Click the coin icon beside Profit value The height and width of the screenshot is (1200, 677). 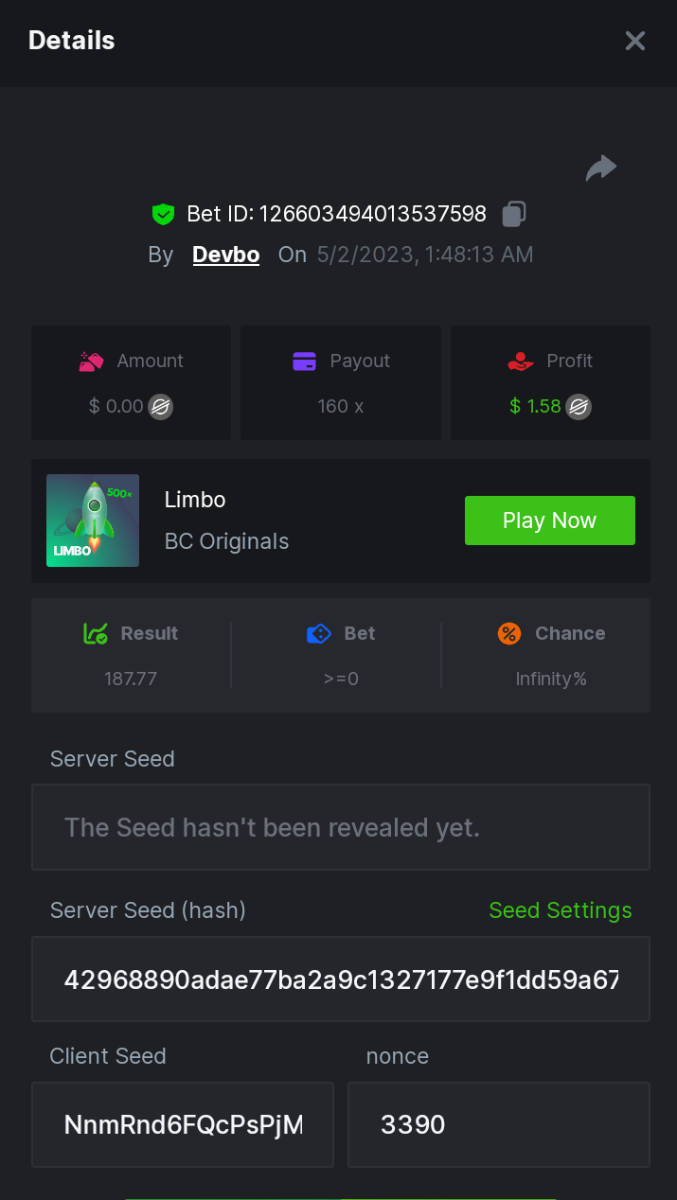coord(579,407)
